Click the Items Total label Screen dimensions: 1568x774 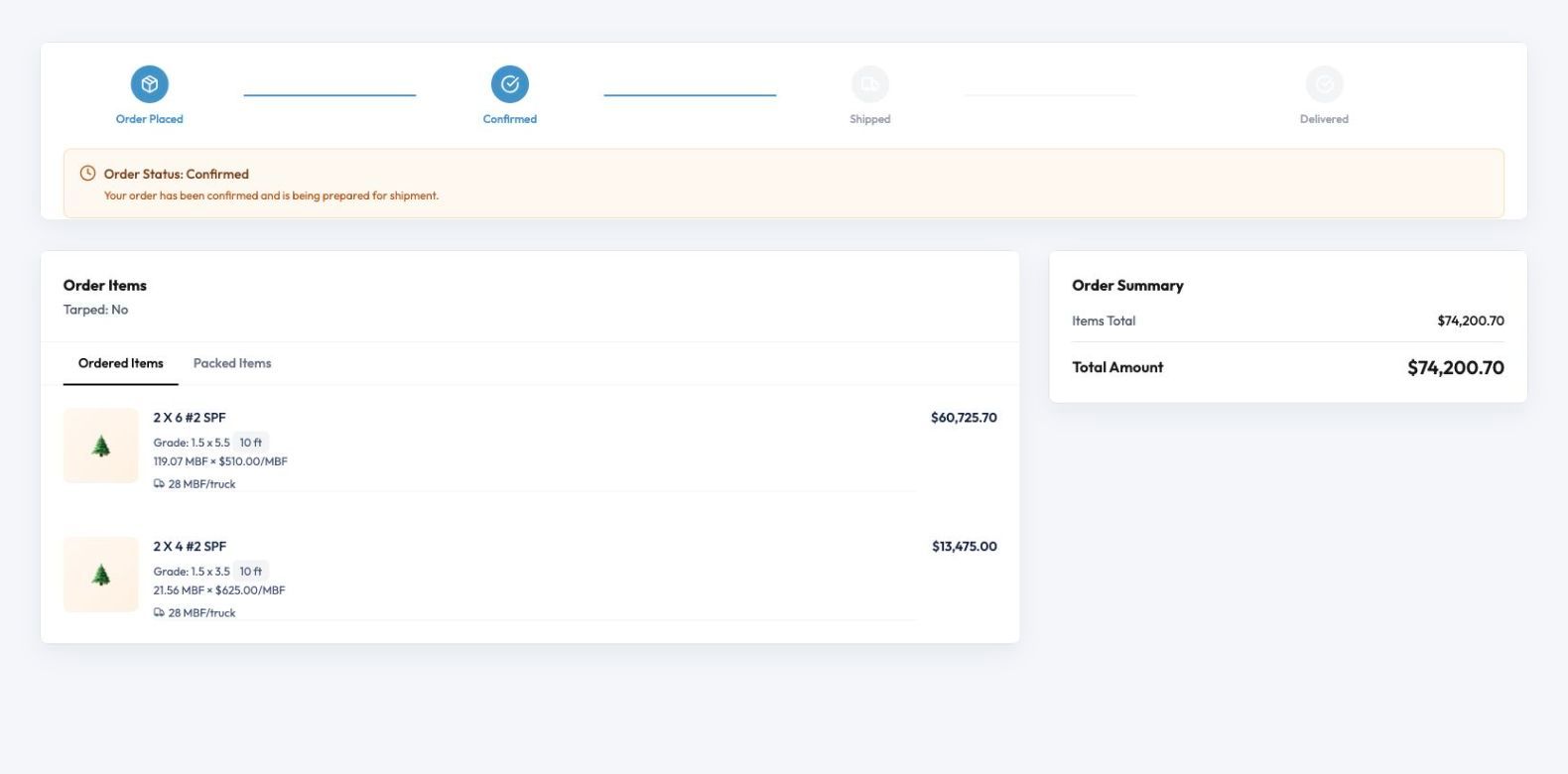tap(1104, 321)
